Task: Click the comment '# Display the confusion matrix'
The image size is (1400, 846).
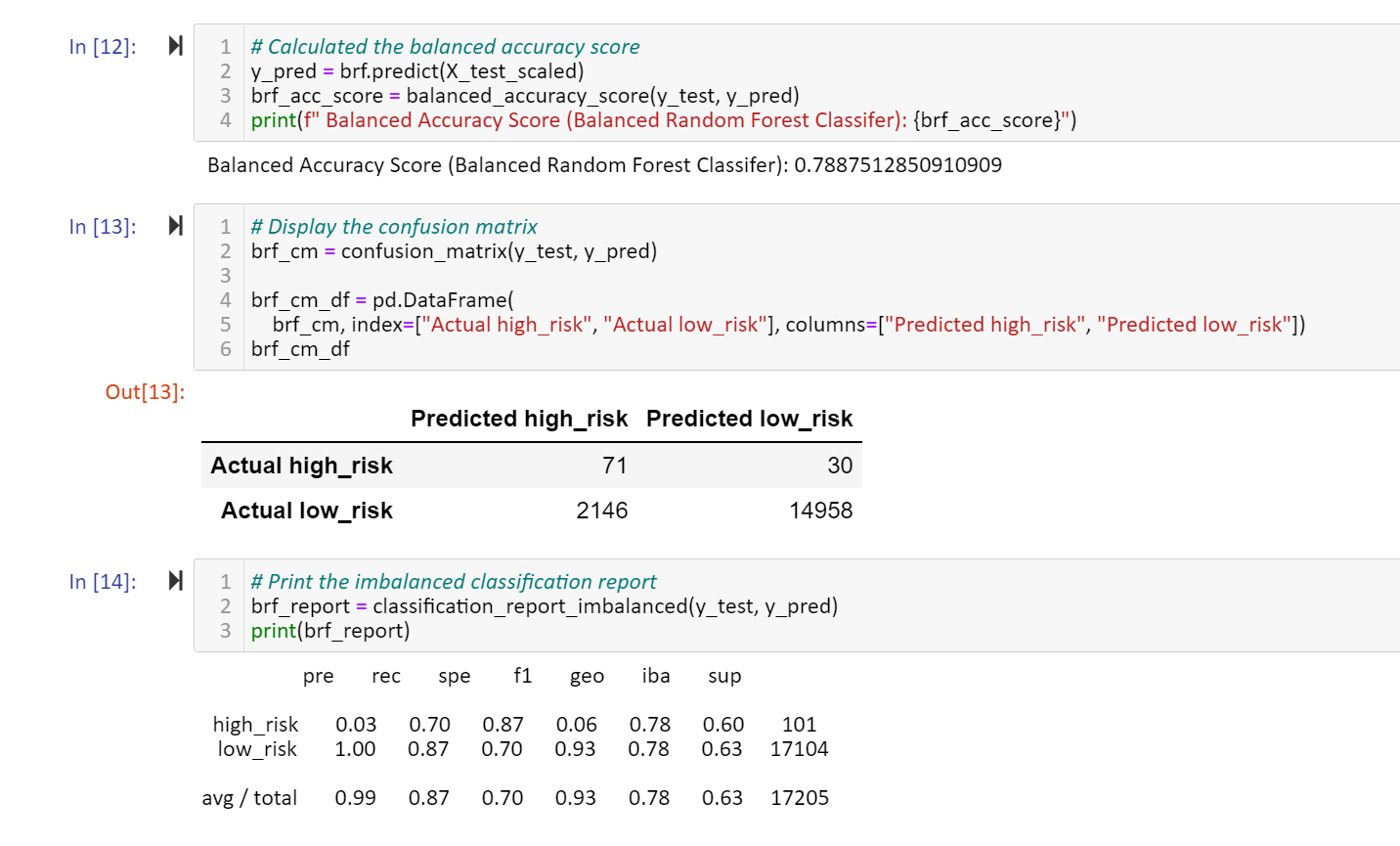Action: [x=393, y=226]
